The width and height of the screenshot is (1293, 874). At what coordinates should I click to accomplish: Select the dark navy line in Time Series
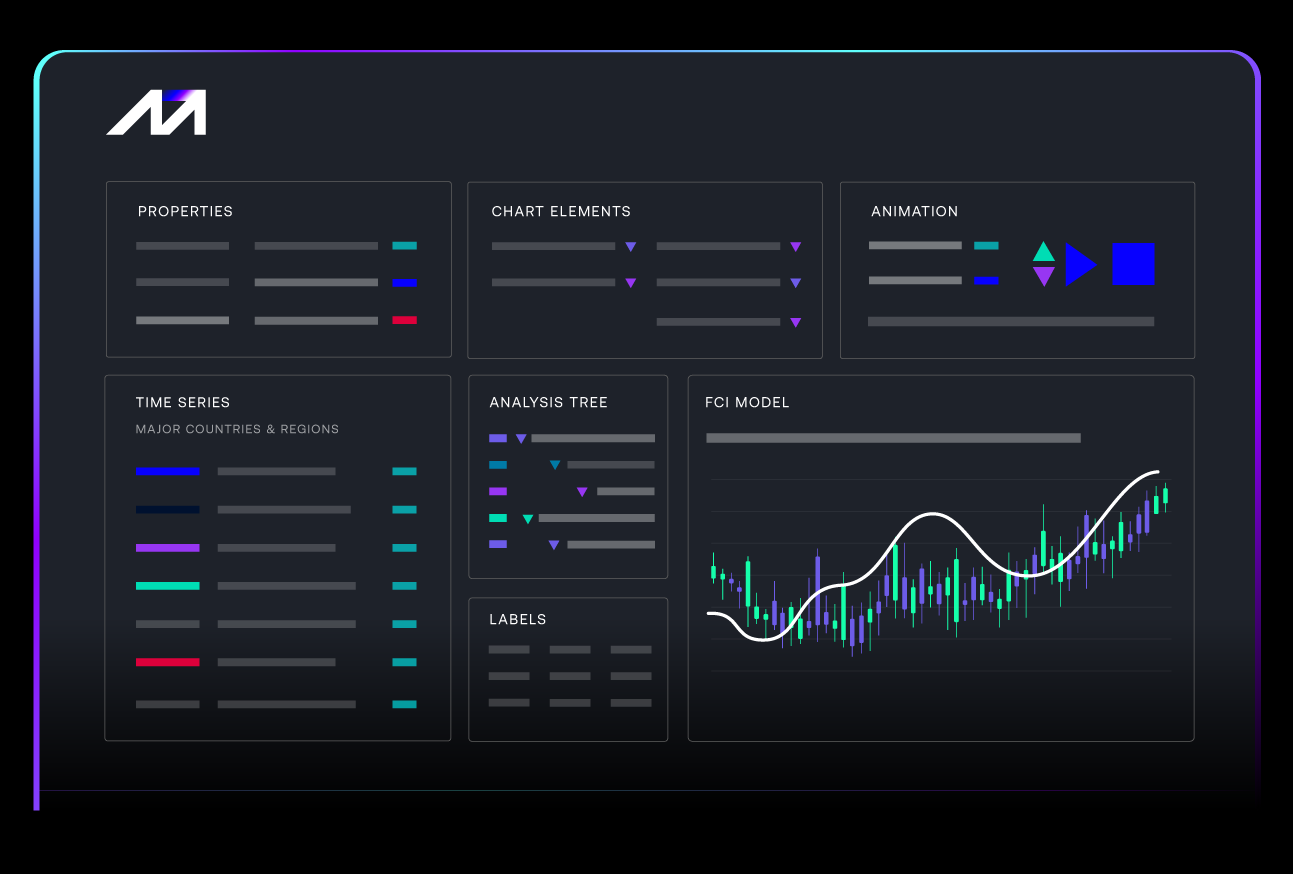(168, 509)
